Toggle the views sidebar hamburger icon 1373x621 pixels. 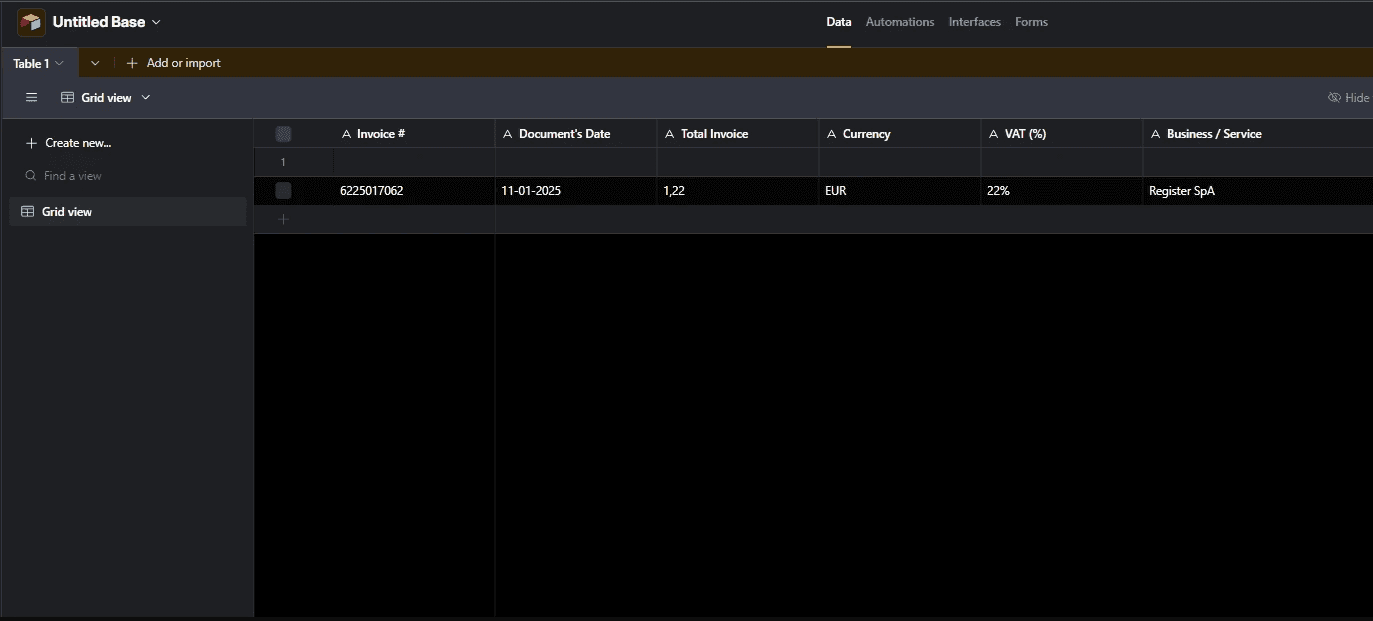pos(31,98)
